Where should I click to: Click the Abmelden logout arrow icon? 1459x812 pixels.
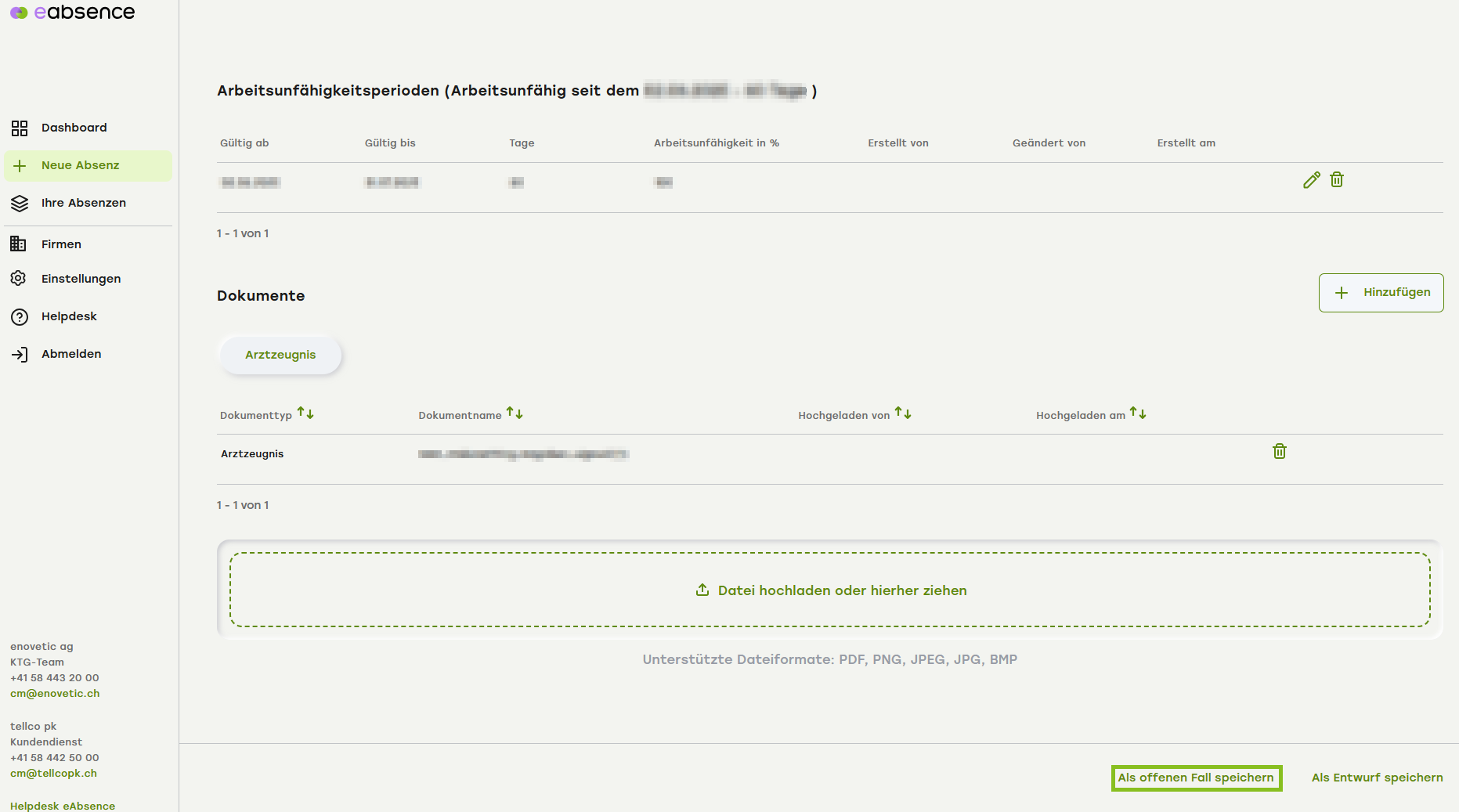pyautogui.click(x=20, y=355)
